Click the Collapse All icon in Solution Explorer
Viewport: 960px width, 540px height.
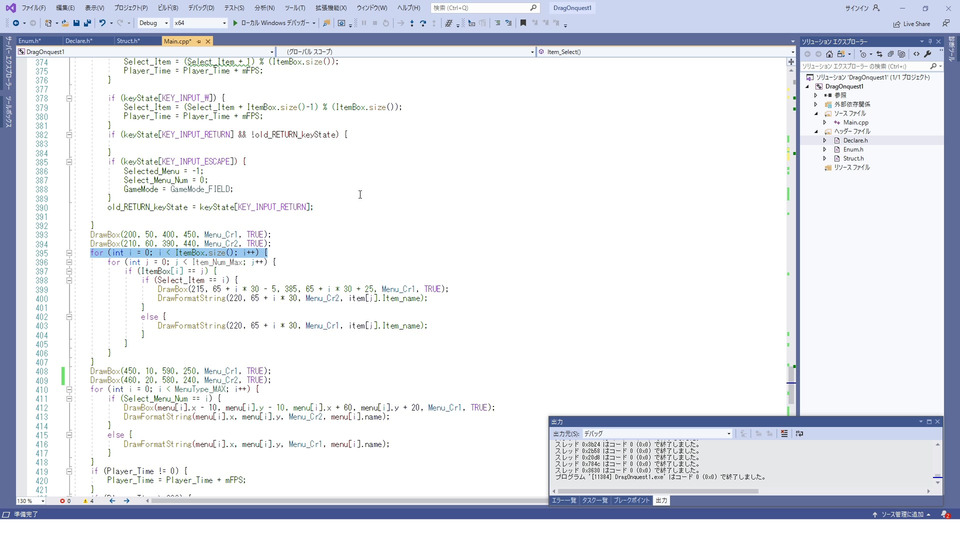click(891, 54)
